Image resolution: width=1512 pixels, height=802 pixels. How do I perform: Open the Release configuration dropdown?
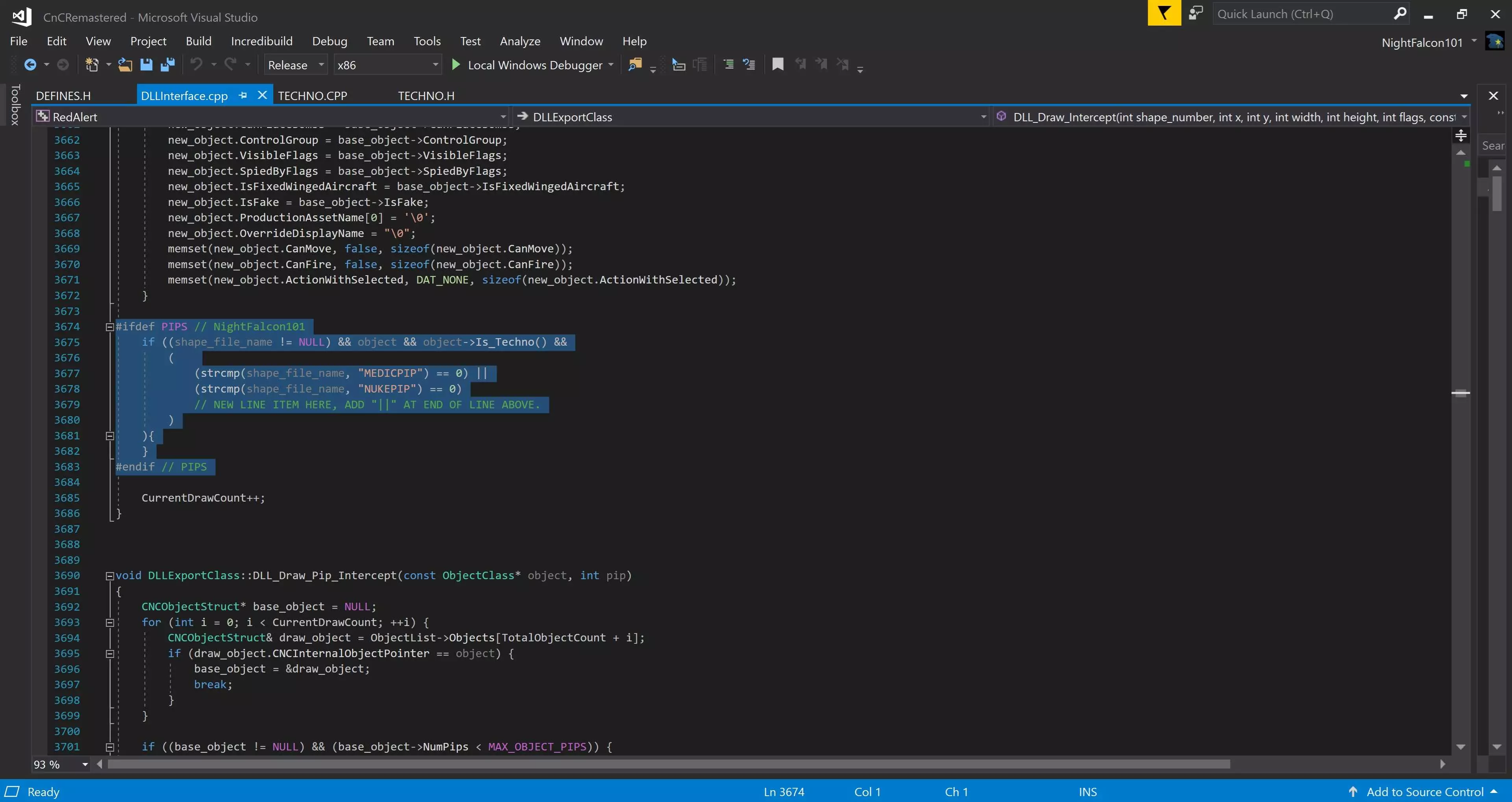pos(321,65)
